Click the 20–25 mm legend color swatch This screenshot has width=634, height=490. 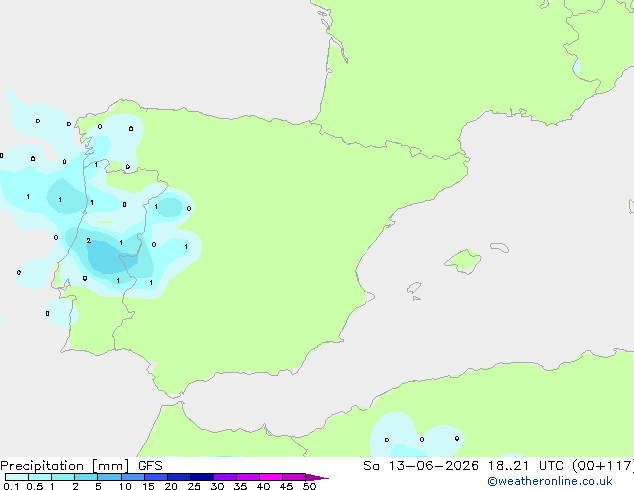click(x=179, y=477)
